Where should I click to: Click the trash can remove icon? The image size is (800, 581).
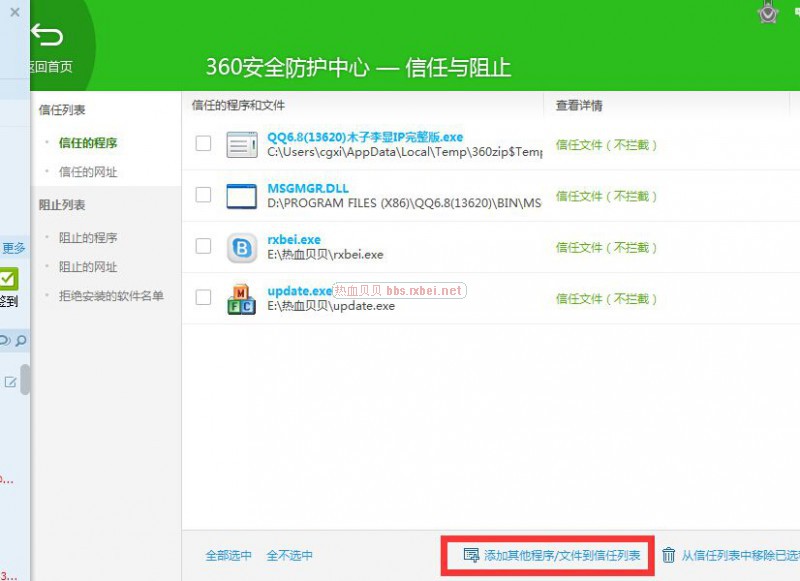[669, 555]
